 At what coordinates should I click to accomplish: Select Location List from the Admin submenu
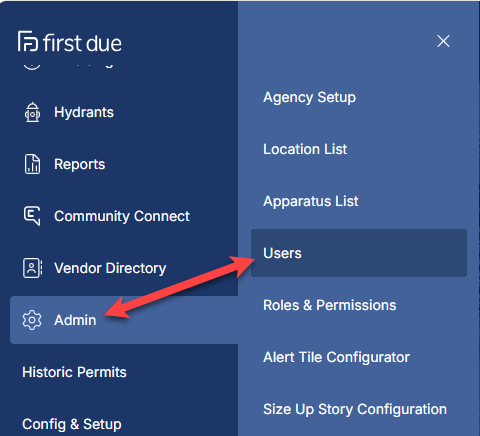305,149
